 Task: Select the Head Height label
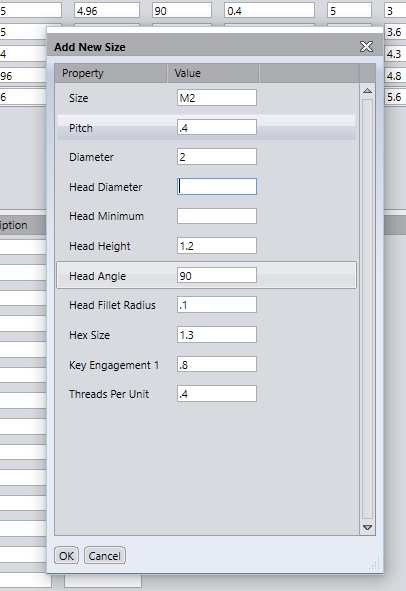pyautogui.click(x=100, y=246)
